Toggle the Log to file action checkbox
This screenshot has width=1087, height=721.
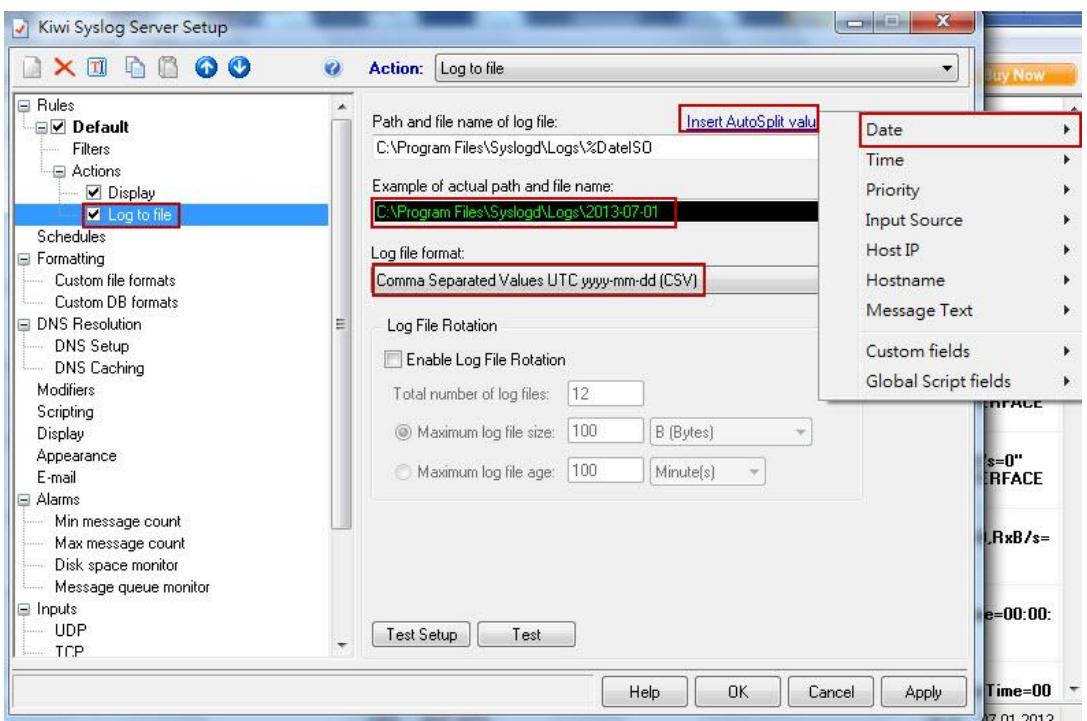coord(94,214)
